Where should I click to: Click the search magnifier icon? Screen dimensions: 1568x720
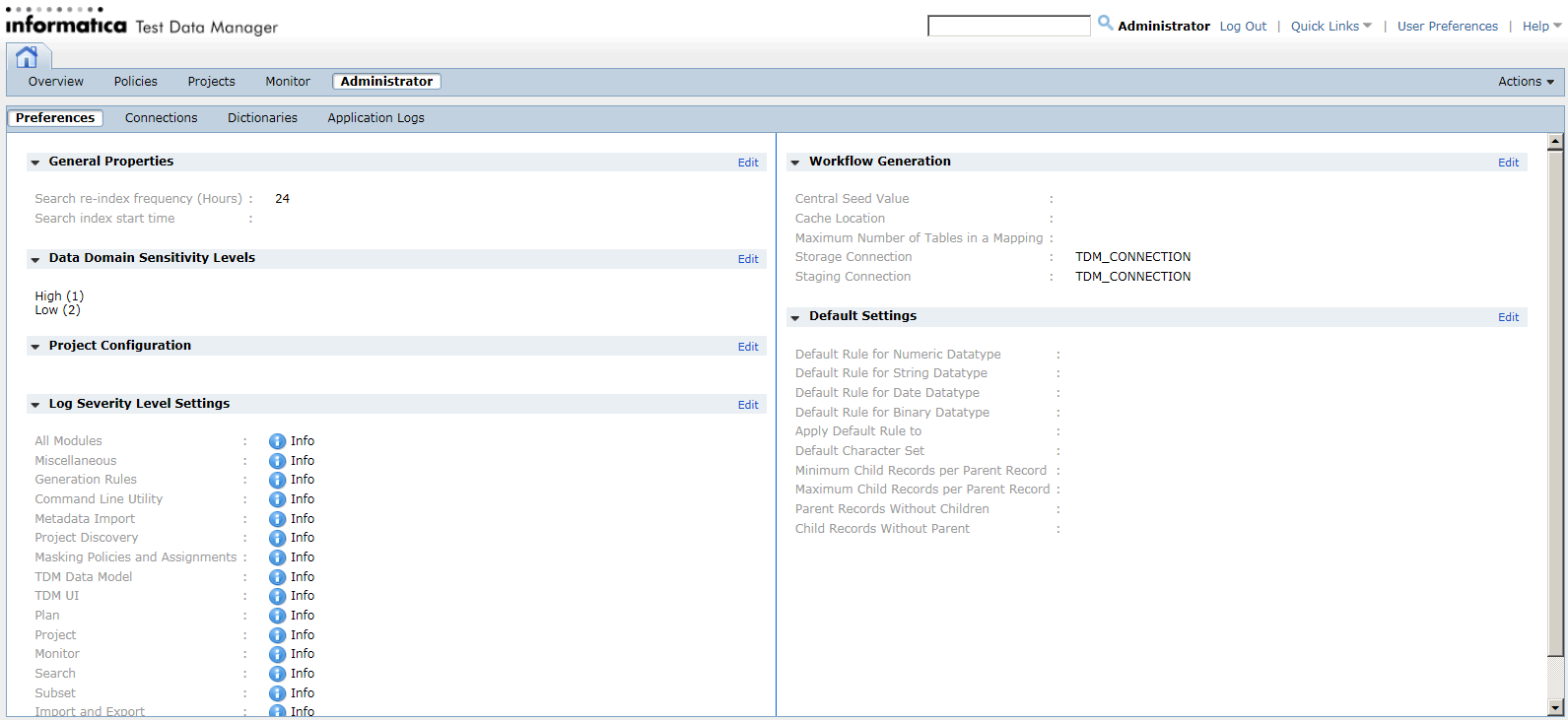(1105, 23)
